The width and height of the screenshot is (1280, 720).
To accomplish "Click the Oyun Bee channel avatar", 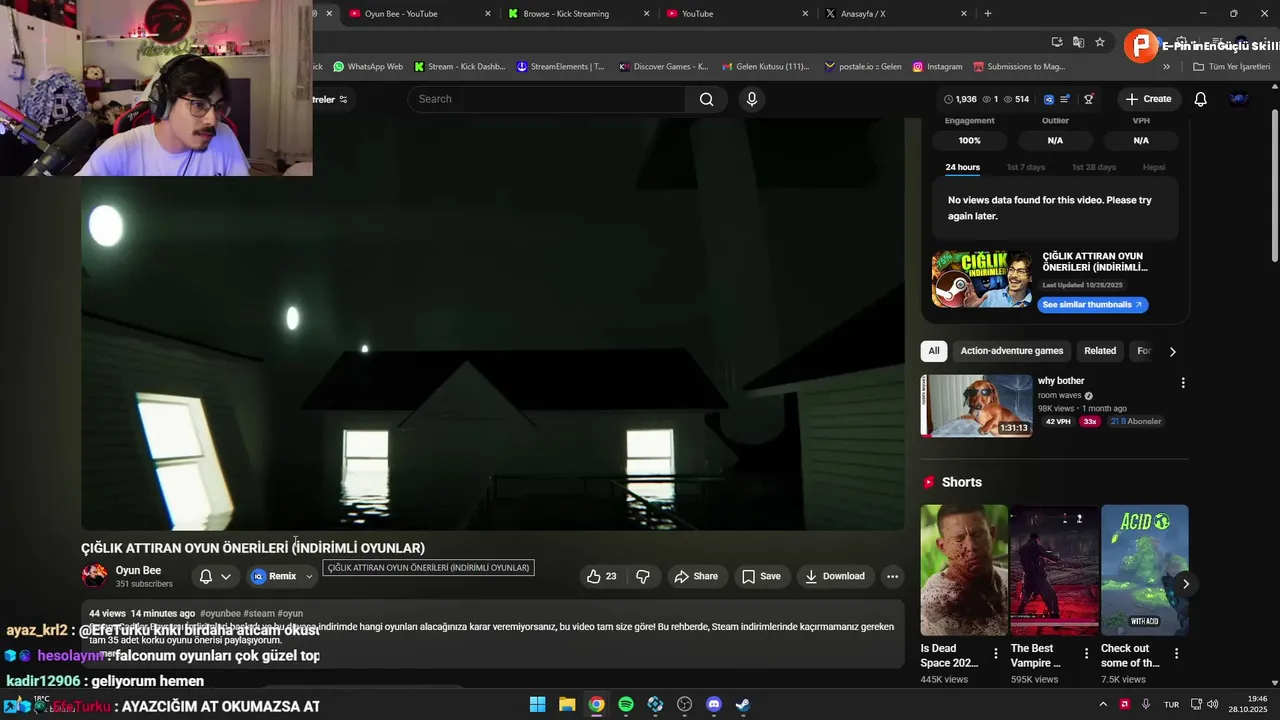I will click(x=94, y=576).
